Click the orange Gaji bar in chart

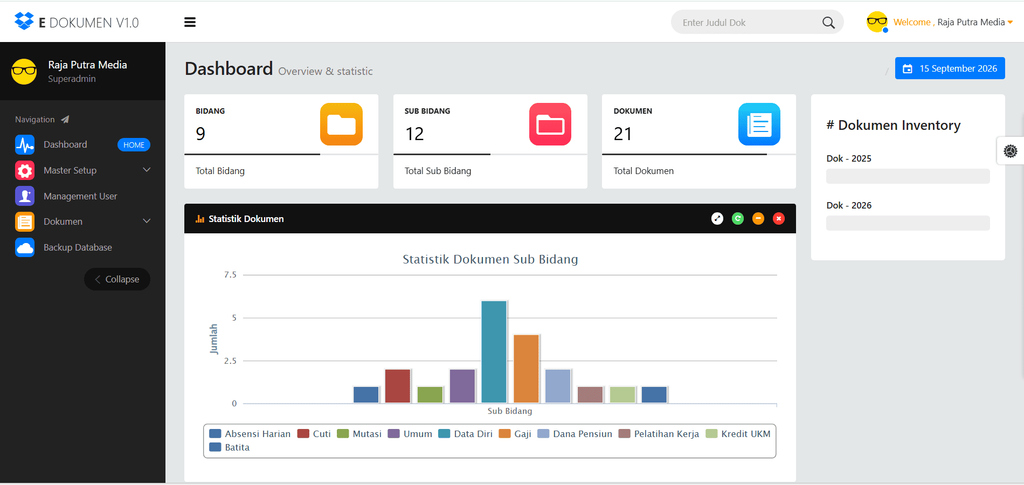526,369
